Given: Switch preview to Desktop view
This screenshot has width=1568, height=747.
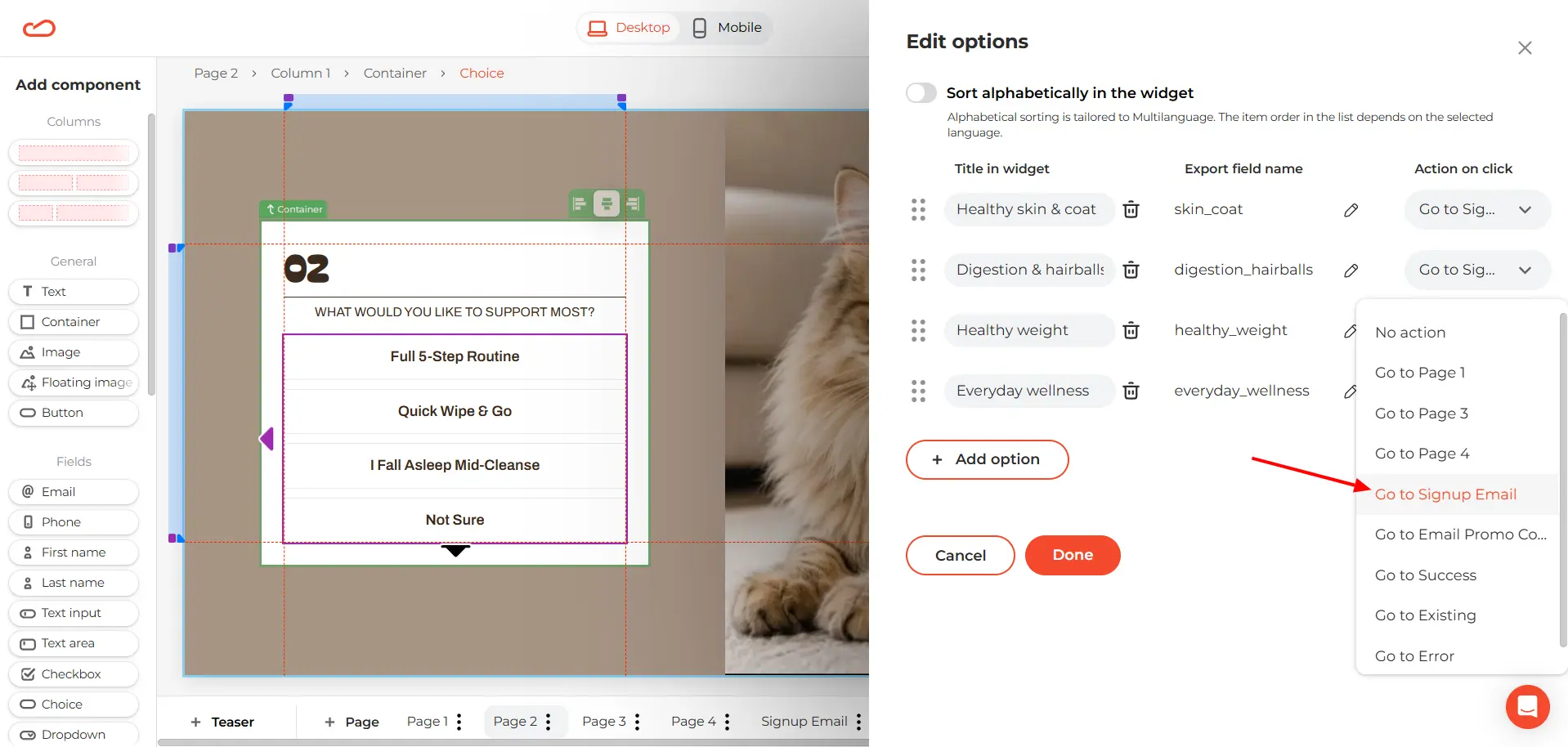Looking at the screenshot, I should [x=629, y=28].
